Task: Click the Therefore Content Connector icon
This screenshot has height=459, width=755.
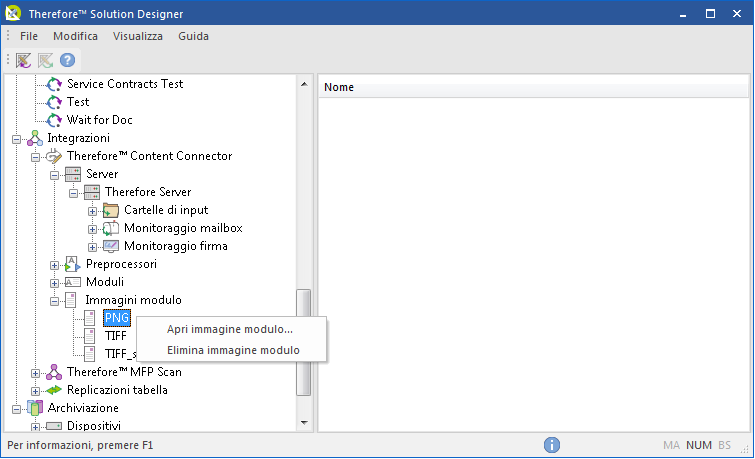Action: click(54, 156)
